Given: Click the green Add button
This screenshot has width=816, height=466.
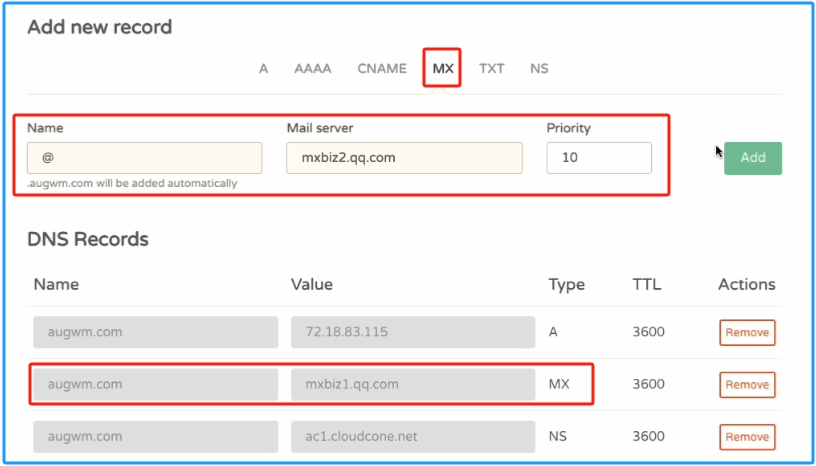Looking at the screenshot, I should tap(753, 158).
